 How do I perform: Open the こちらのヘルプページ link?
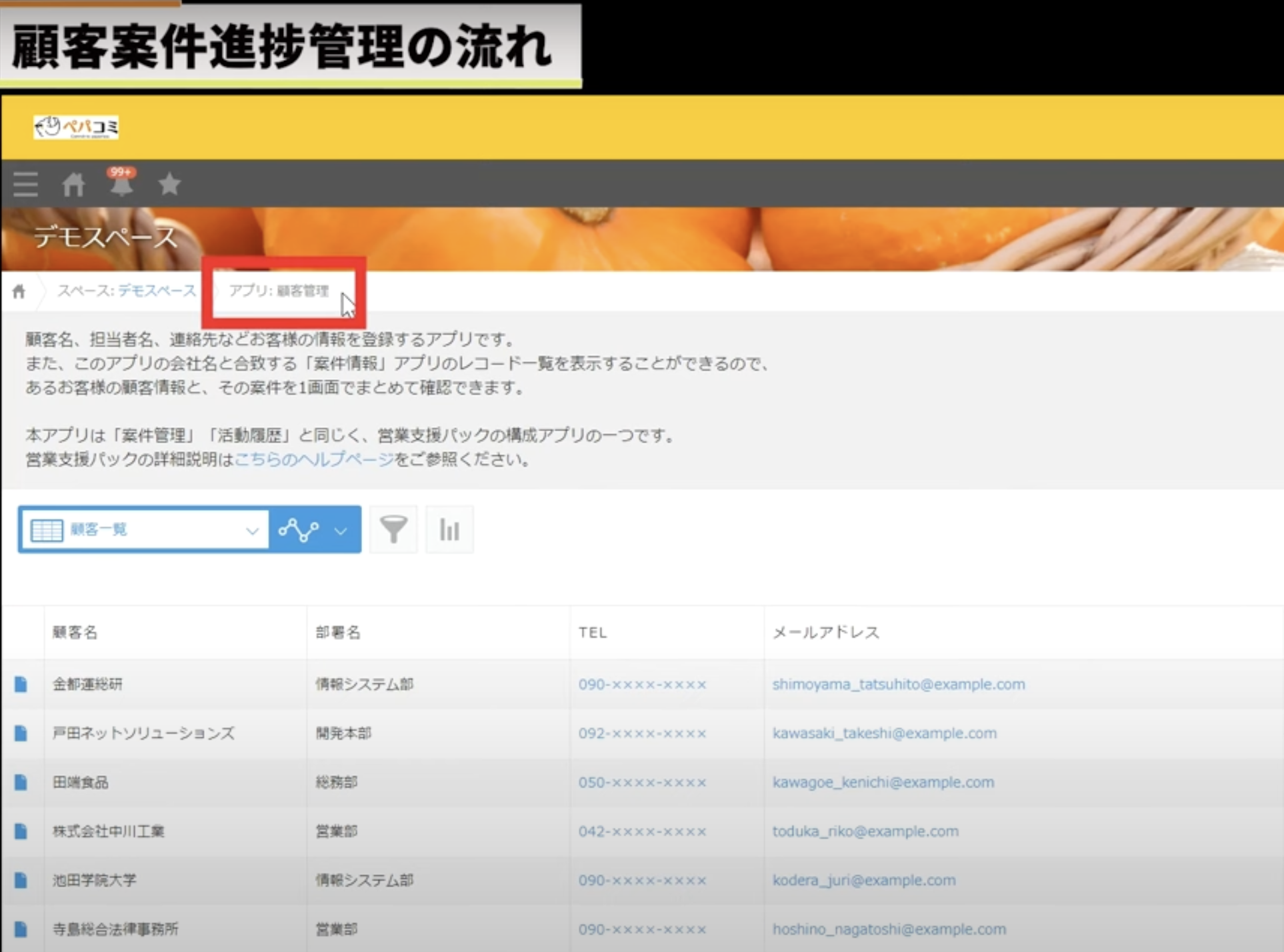(314, 459)
